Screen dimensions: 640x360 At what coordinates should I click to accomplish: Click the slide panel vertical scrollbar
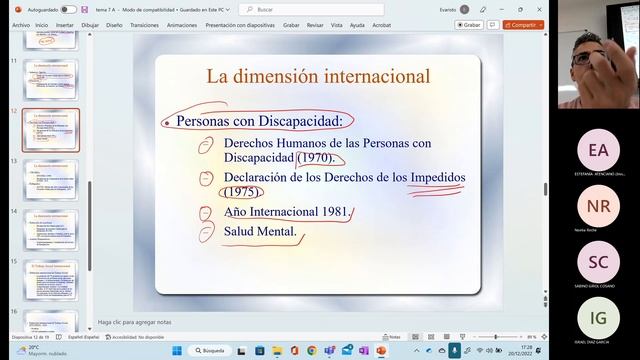click(90, 226)
